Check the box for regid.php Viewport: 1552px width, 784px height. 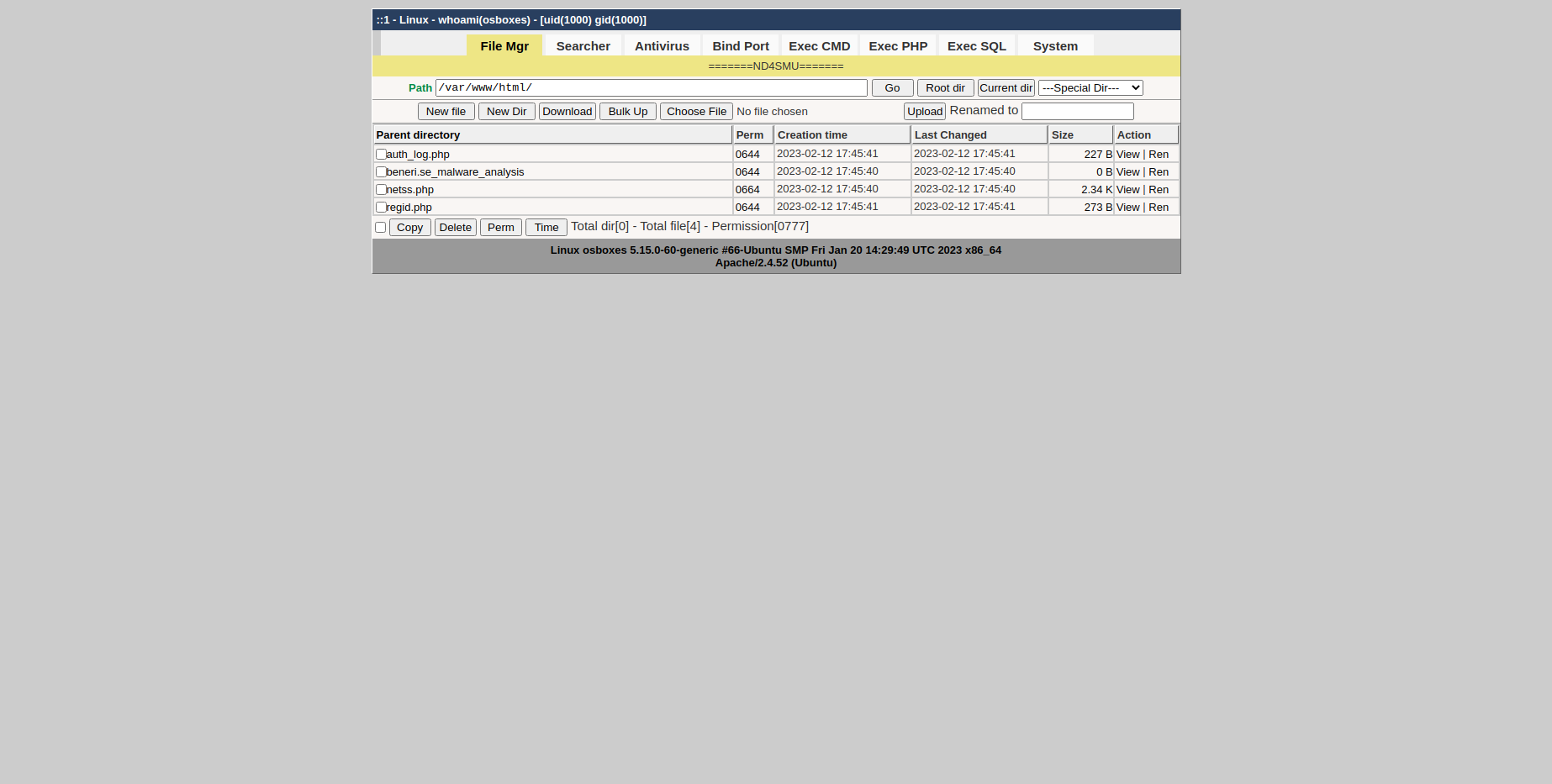coord(381,208)
